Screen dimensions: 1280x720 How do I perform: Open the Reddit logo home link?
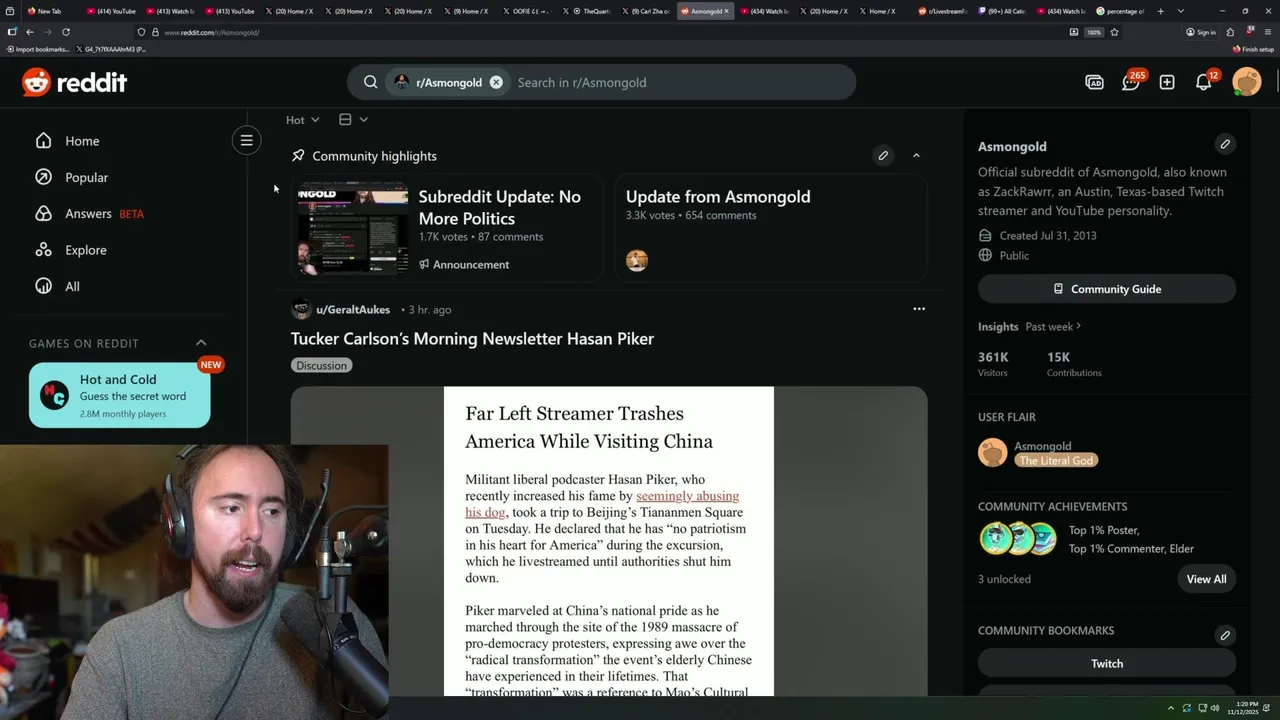pos(74,82)
